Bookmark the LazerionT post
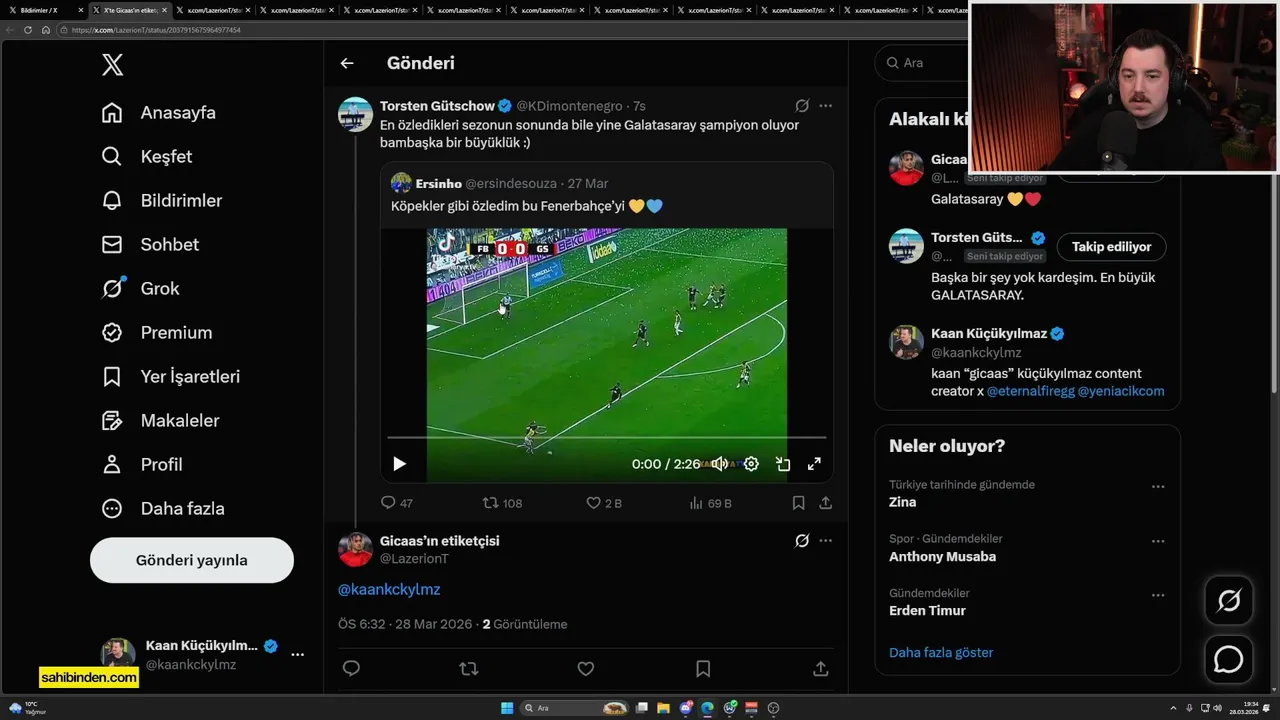 [703, 668]
